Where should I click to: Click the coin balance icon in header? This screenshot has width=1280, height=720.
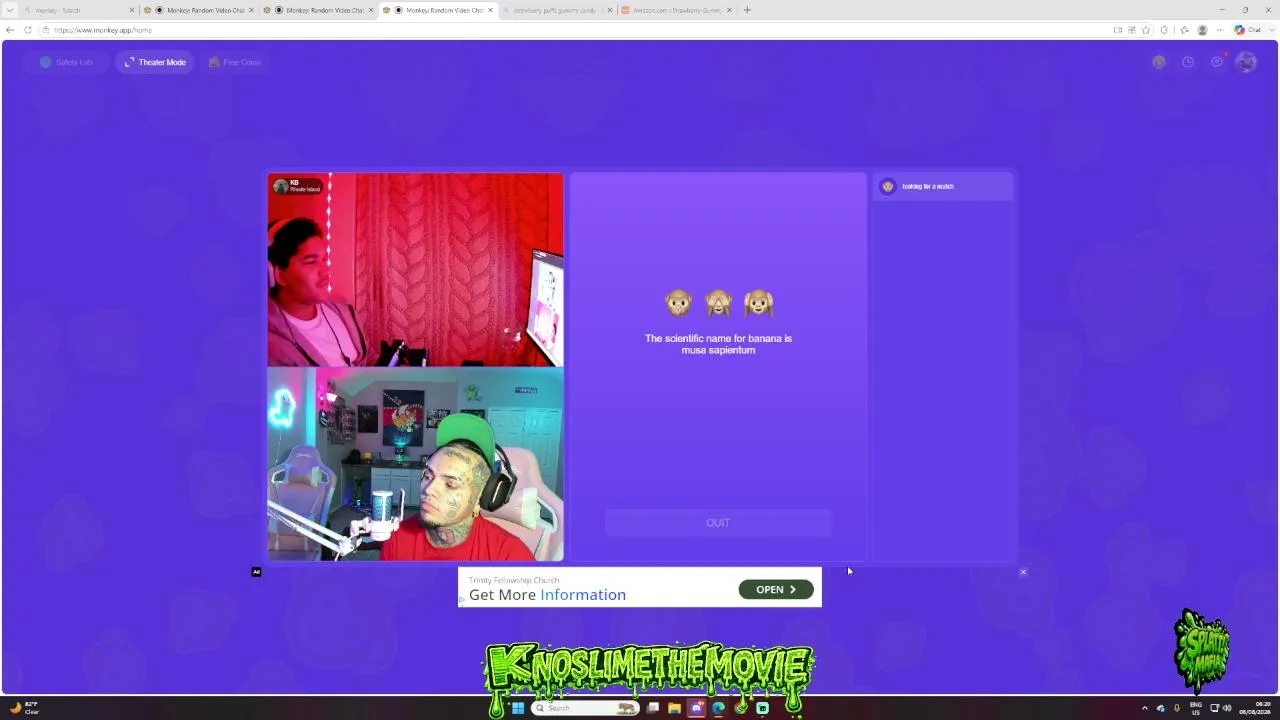click(x=1159, y=62)
